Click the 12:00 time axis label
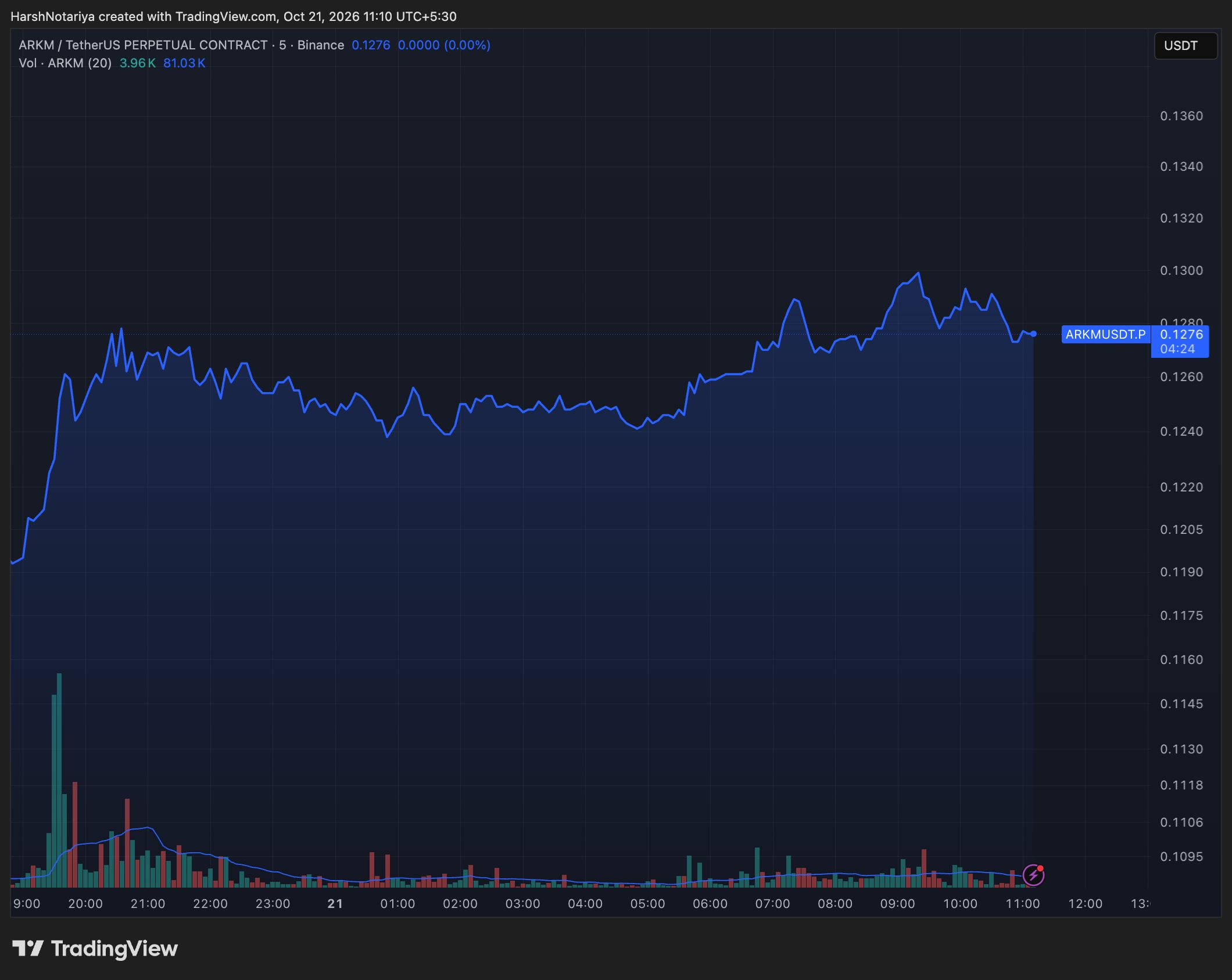The width and height of the screenshot is (1232, 980). [x=1085, y=904]
